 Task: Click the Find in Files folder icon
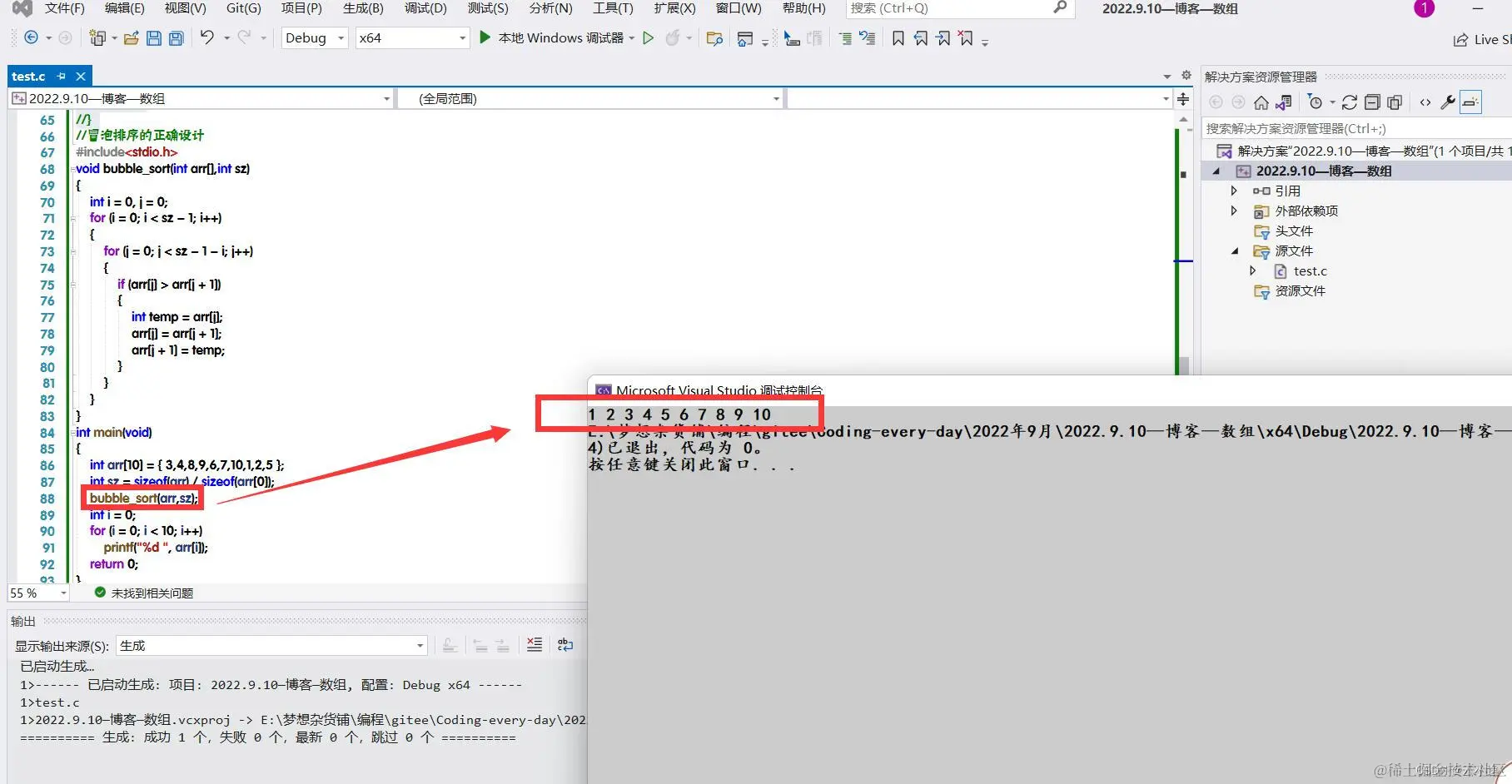pyautogui.click(x=714, y=38)
